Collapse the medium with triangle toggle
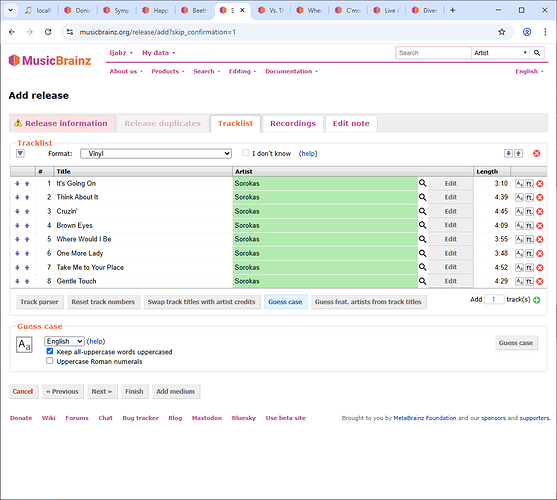Image resolution: width=557 pixels, height=500 pixels. (20, 153)
